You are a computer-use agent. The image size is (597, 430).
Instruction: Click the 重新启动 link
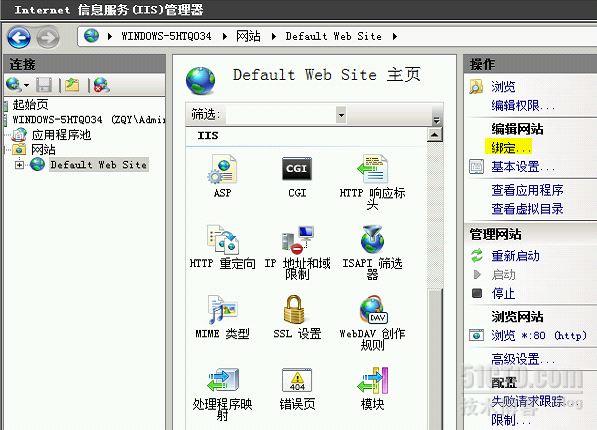tap(515, 256)
